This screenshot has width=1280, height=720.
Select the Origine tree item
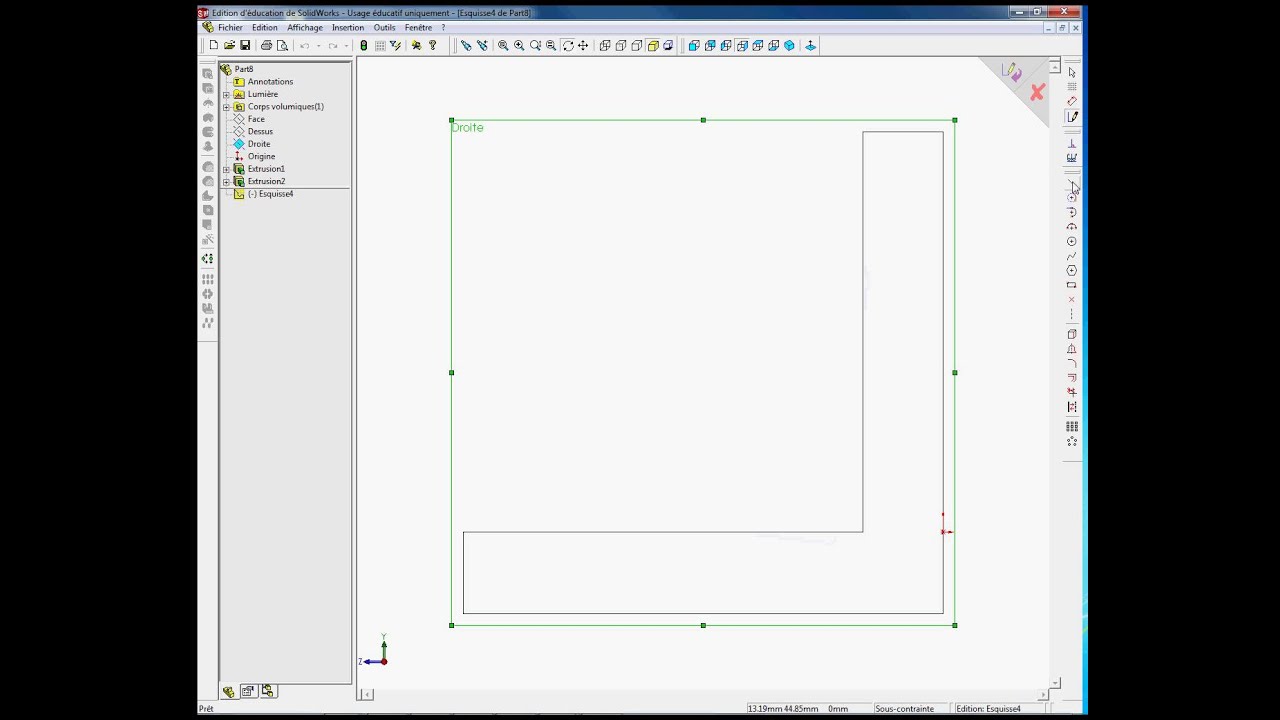[x=261, y=156]
